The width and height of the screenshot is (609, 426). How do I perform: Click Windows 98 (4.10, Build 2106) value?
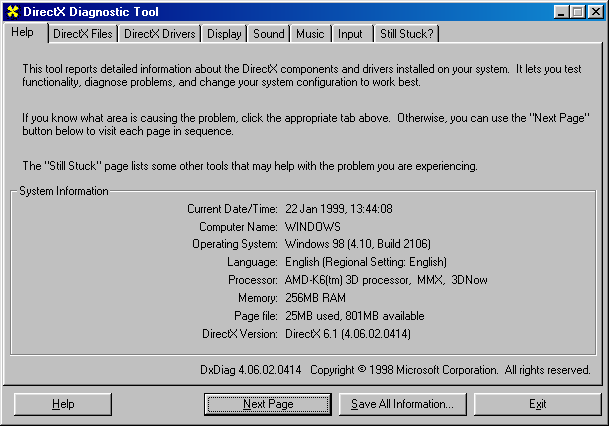358,244
